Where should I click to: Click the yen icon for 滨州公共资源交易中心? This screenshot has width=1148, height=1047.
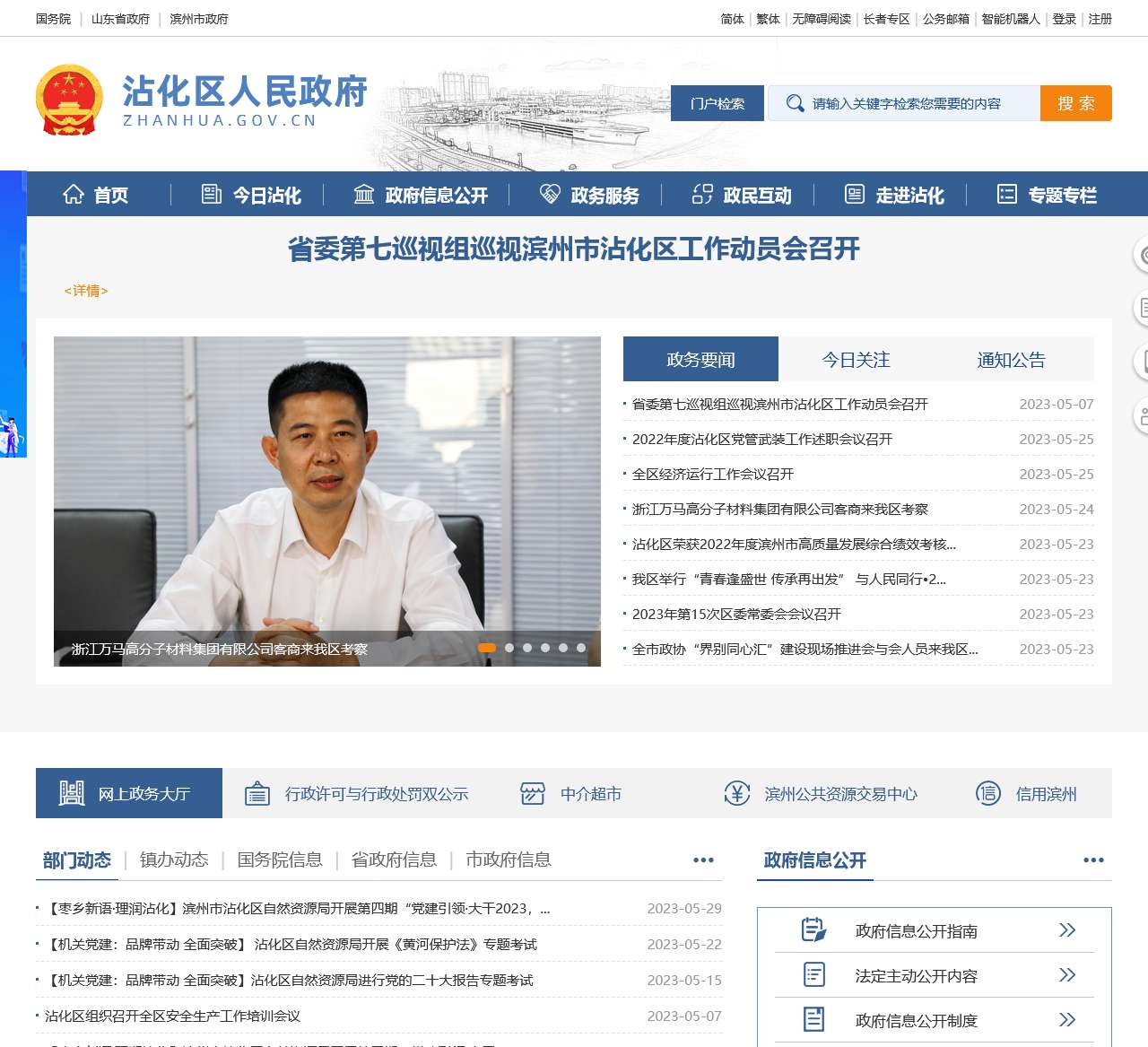(737, 794)
